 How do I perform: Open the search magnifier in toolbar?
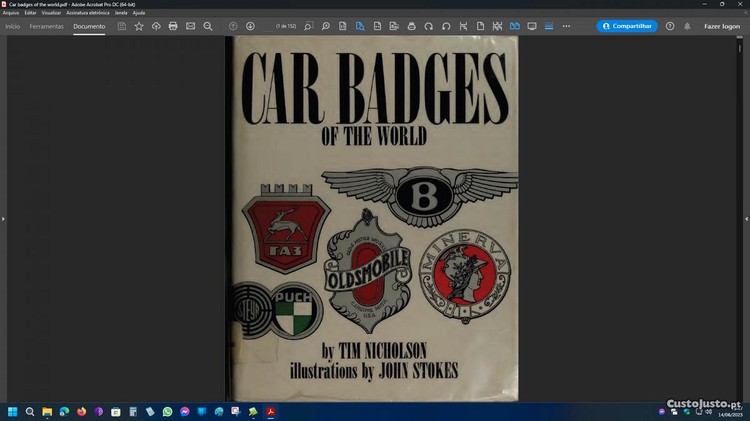click(208, 26)
